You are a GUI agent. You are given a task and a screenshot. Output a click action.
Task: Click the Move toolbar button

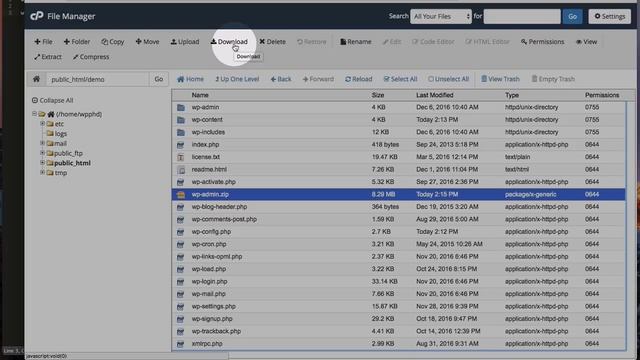coord(147,42)
